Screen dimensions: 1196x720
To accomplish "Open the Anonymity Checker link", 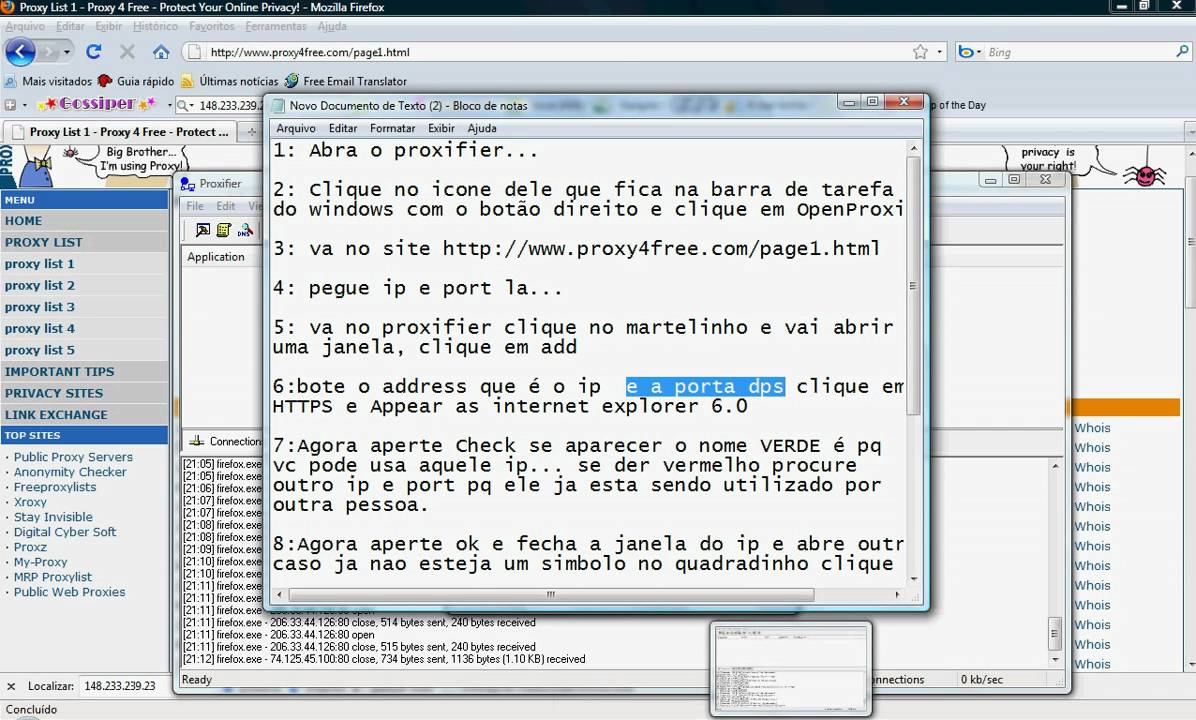I will click(70, 471).
